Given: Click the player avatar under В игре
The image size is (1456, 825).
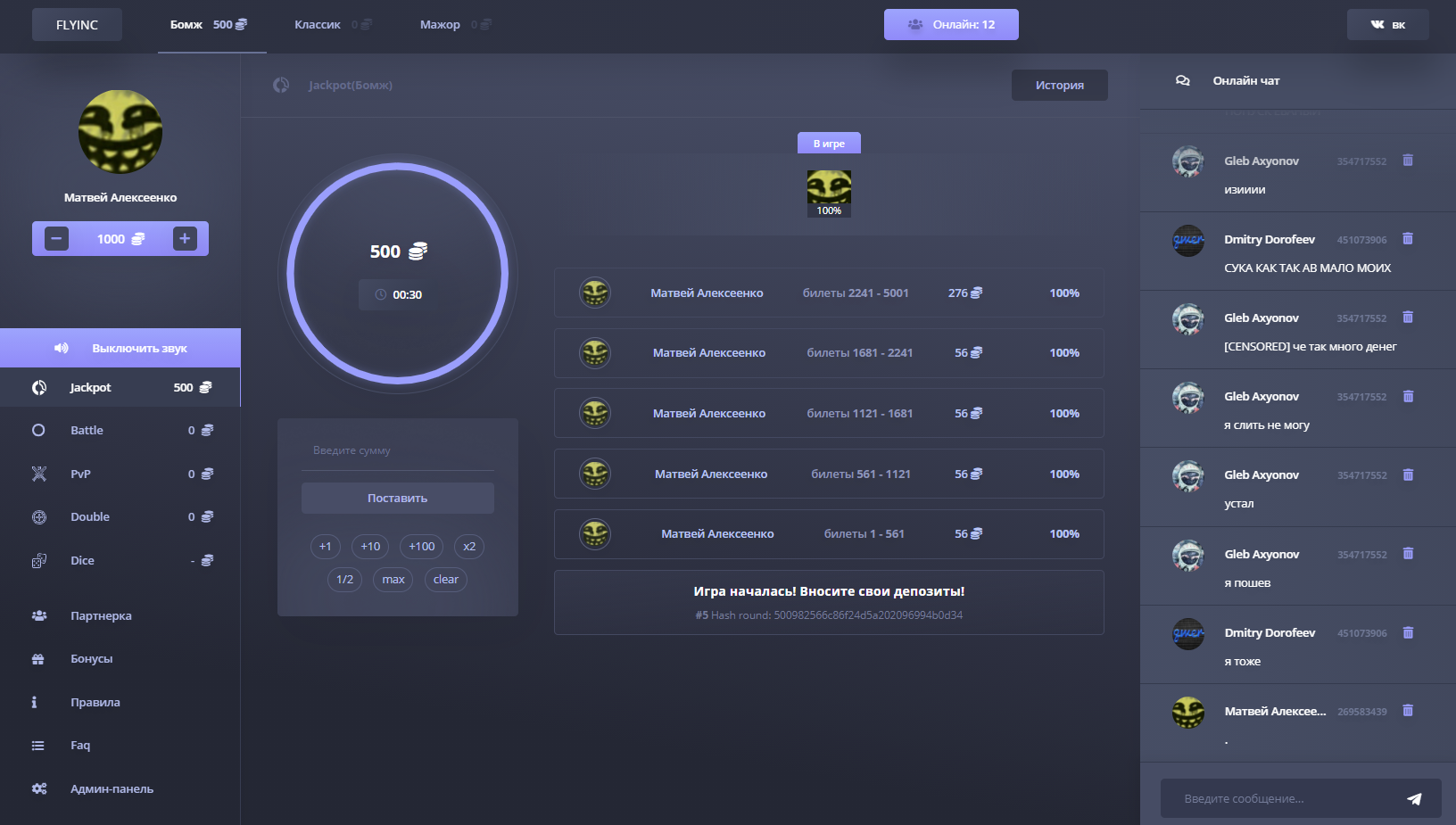Looking at the screenshot, I should pyautogui.click(x=829, y=189).
